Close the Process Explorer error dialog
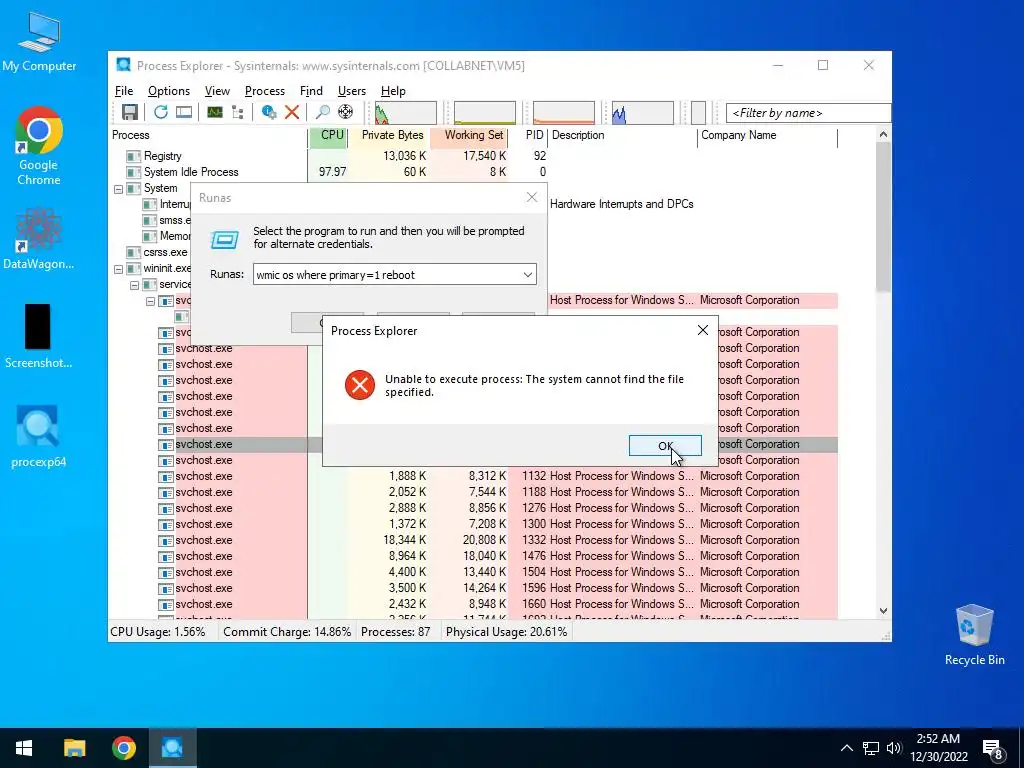This screenshot has height=768, width=1024. [703, 330]
